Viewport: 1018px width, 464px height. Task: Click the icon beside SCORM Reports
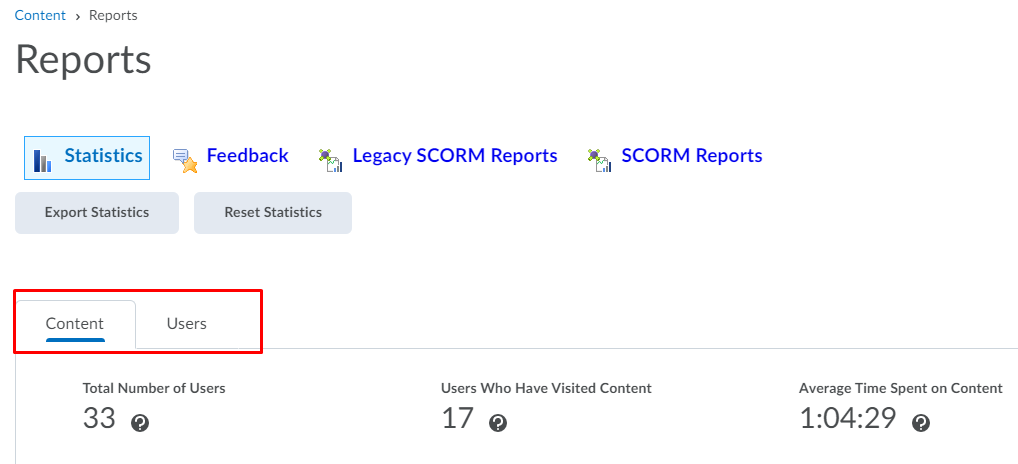[599, 160]
